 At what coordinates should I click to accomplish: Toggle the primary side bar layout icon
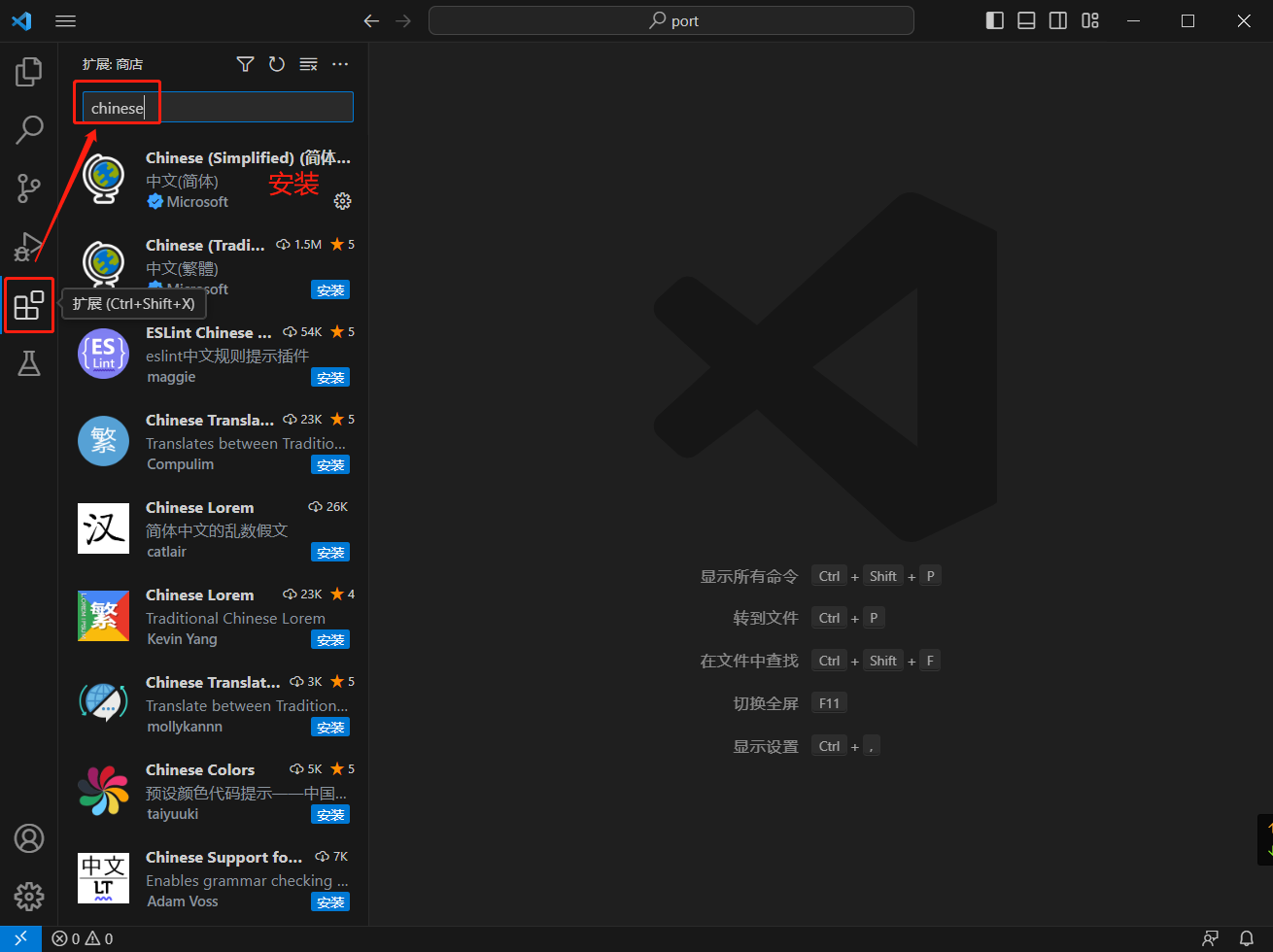[x=994, y=20]
